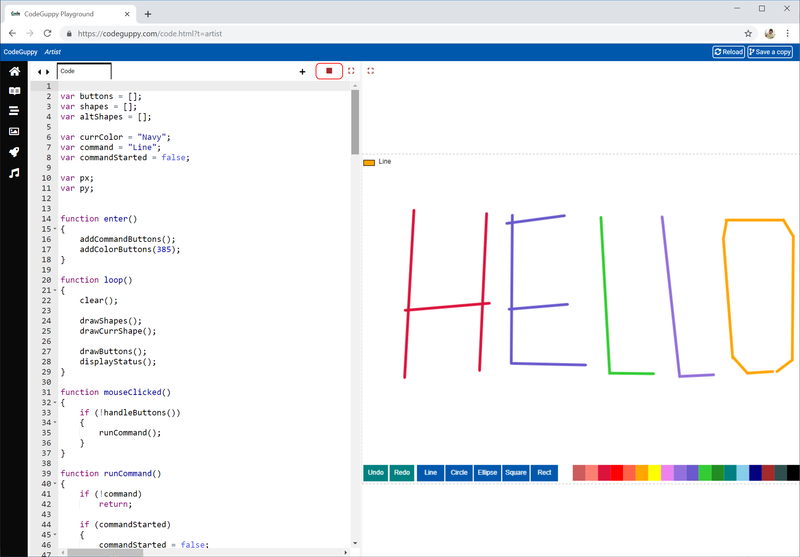
Task: Pick the forest green color swatch
Action: (x=718, y=473)
